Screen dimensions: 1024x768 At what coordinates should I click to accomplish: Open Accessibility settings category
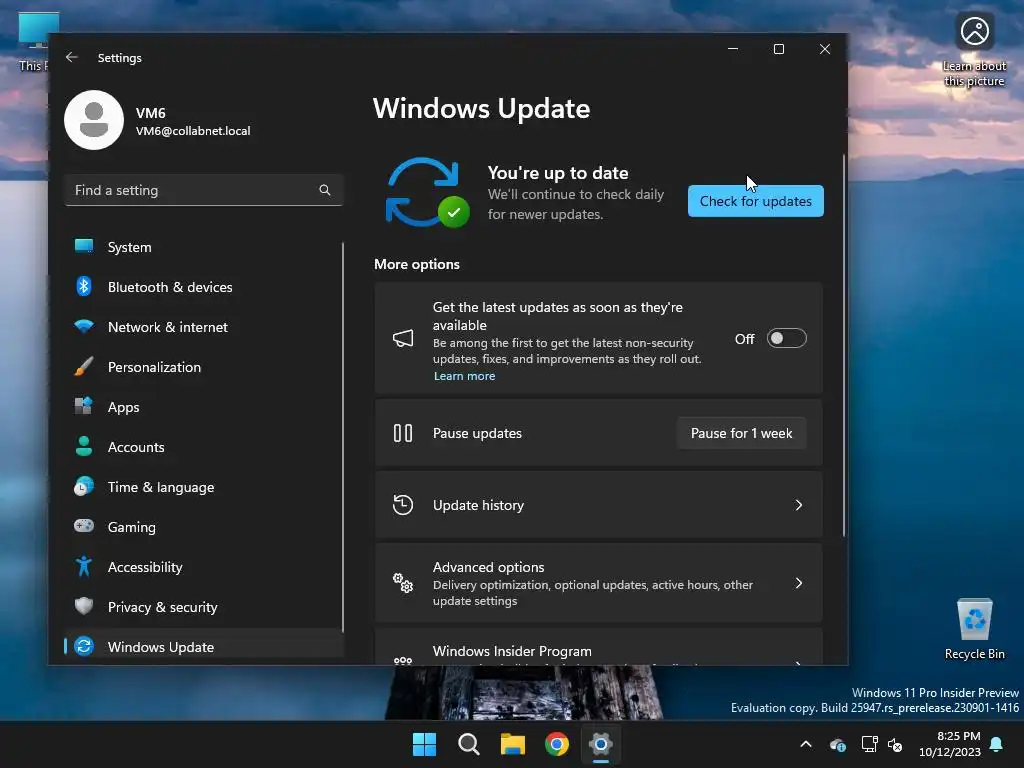[x=204, y=567]
